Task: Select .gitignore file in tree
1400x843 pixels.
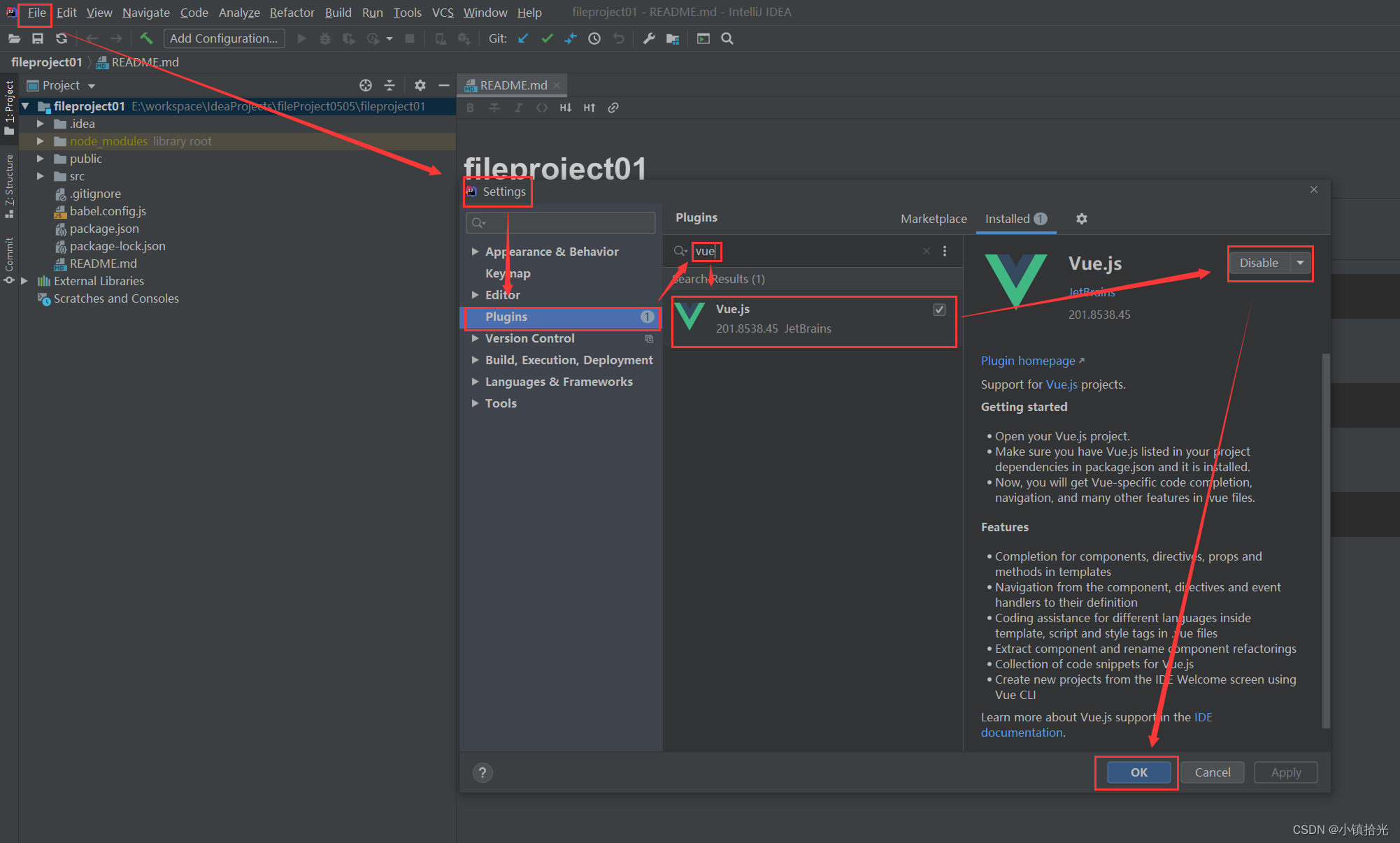Action: (95, 194)
